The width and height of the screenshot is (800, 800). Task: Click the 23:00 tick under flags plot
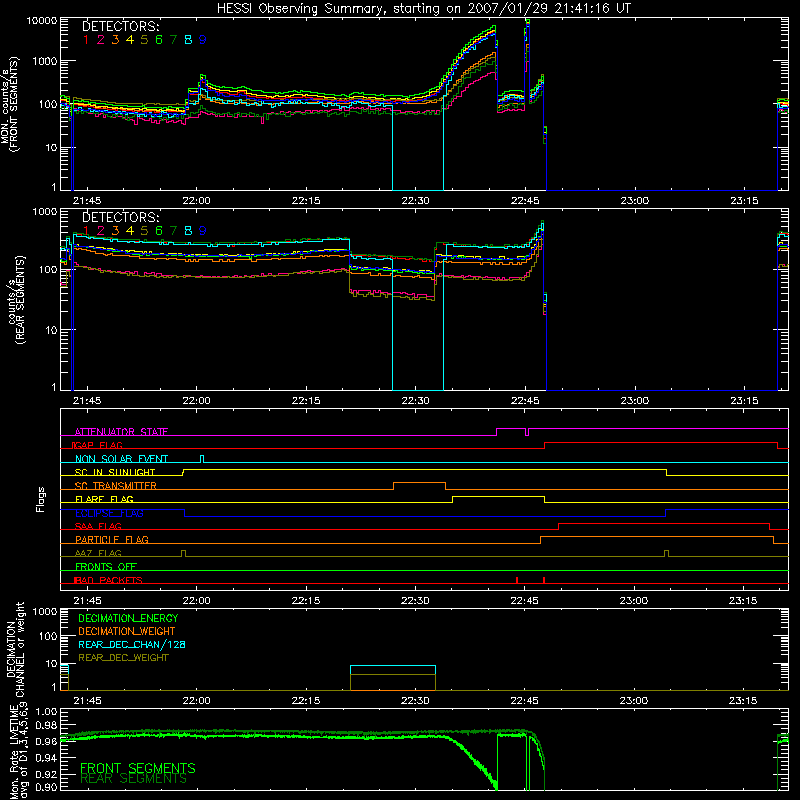point(634,601)
